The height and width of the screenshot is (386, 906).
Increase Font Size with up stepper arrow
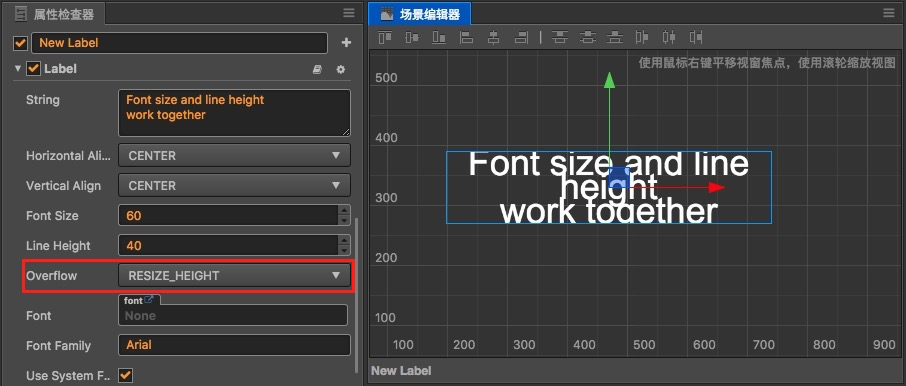pos(344,210)
